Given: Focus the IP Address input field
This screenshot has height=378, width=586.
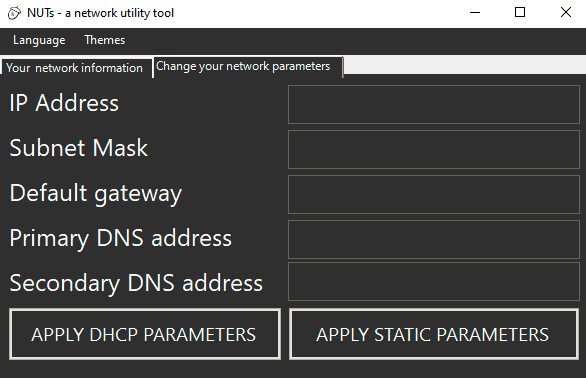Looking at the screenshot, I should coord(434,104).
